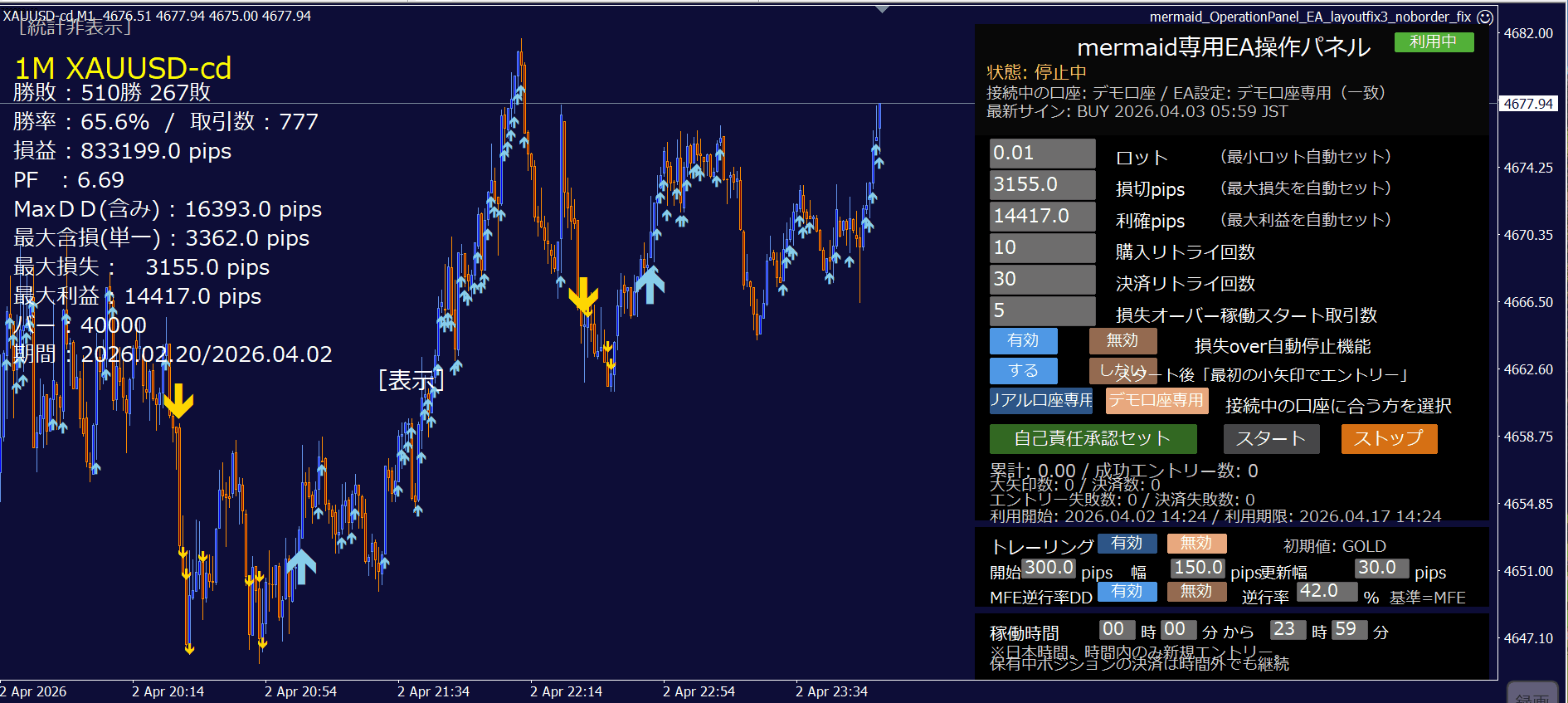
Task: Hide statistics via the [統計非表示] label
Action: click(x=75, y=27)
